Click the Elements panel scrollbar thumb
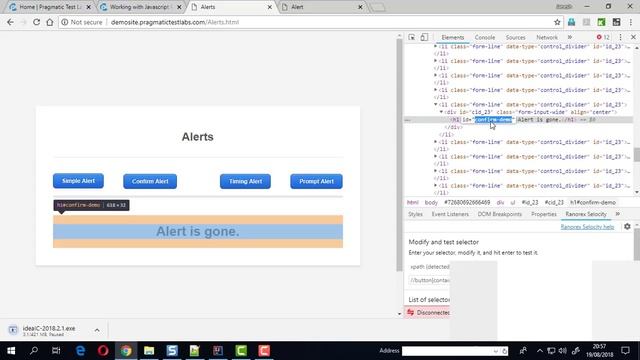Viewport: 640px width, 360px height. [637, 155]
